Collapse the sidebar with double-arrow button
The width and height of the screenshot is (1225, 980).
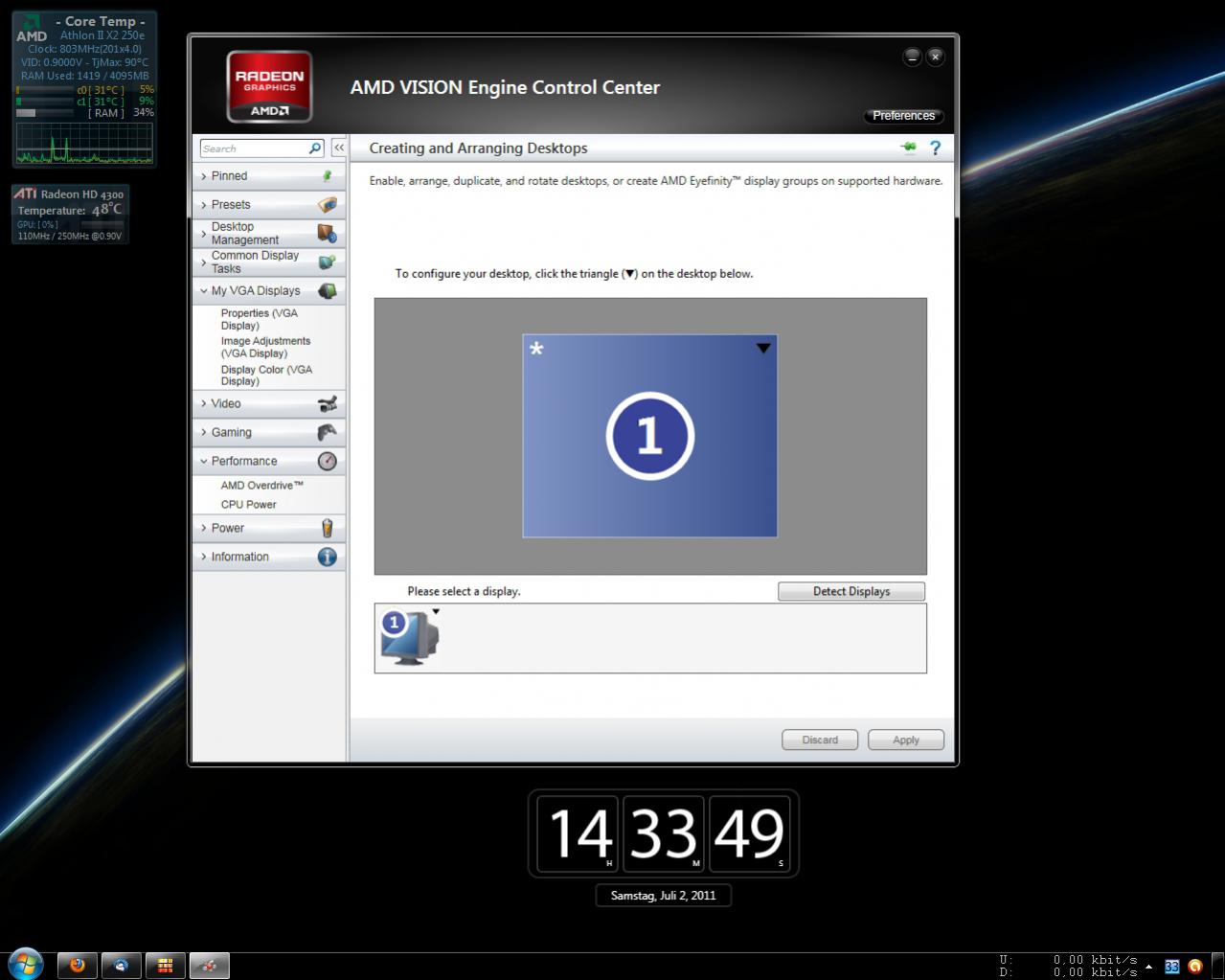point(339,148)
